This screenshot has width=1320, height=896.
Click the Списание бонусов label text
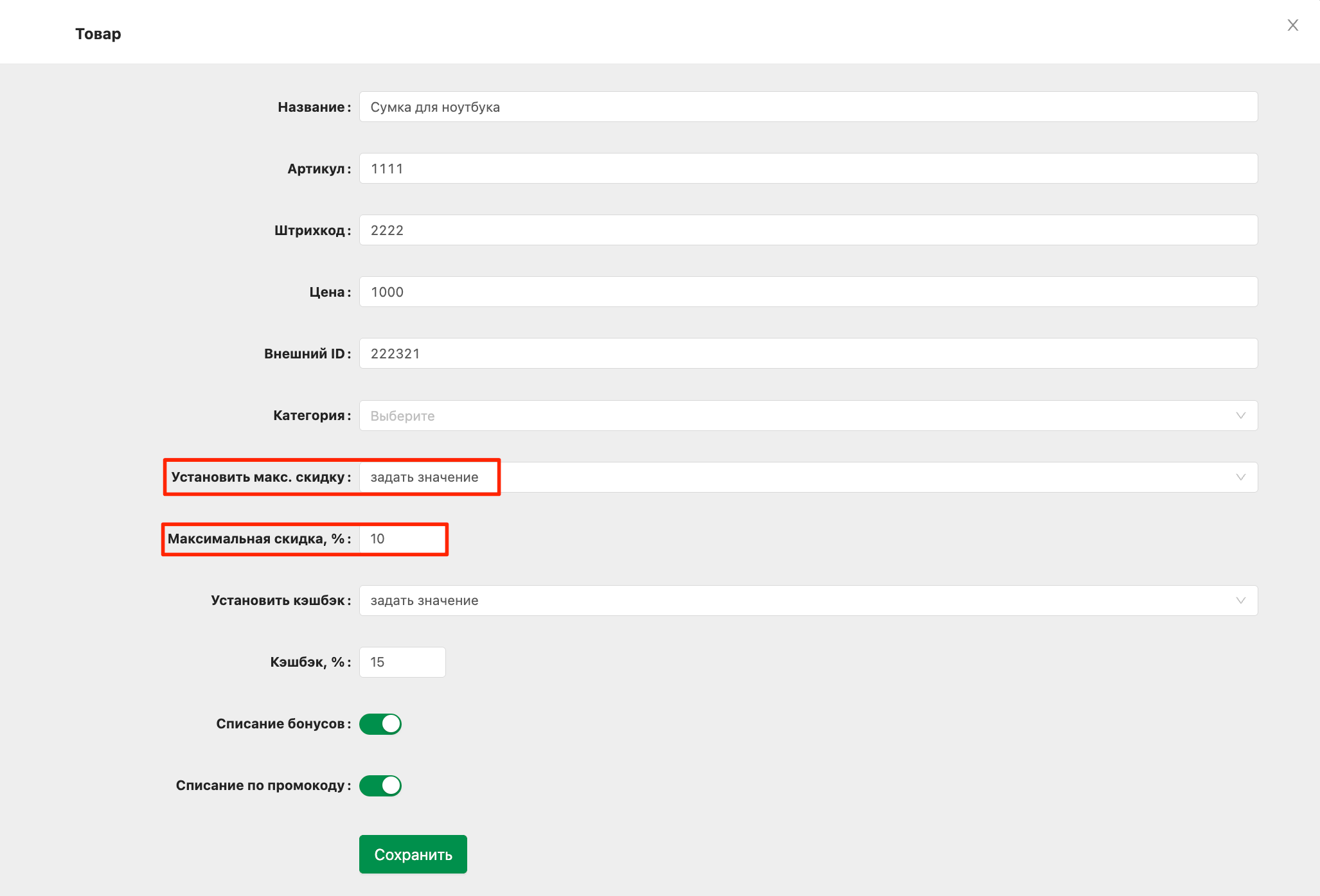(281, 724)
